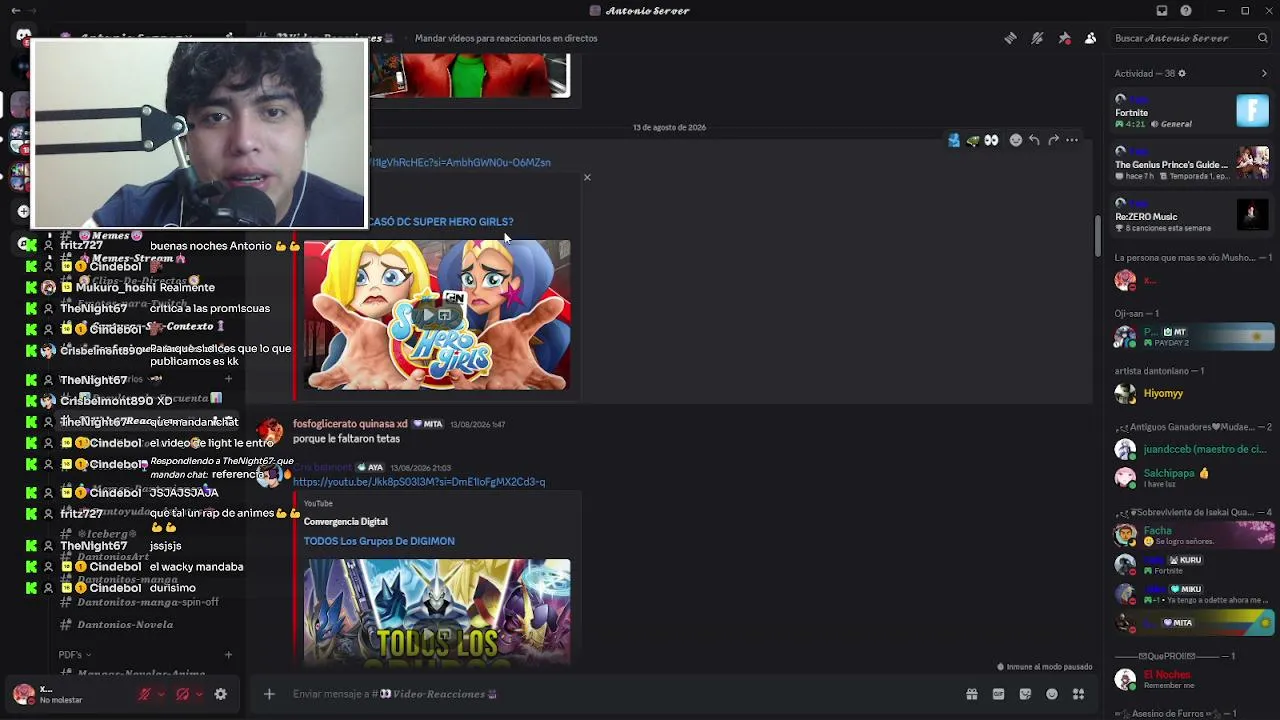Open audio output options dropdown arrow
Image resolution: width=1280 pixels, height=720 pixels.
[199, 694]
